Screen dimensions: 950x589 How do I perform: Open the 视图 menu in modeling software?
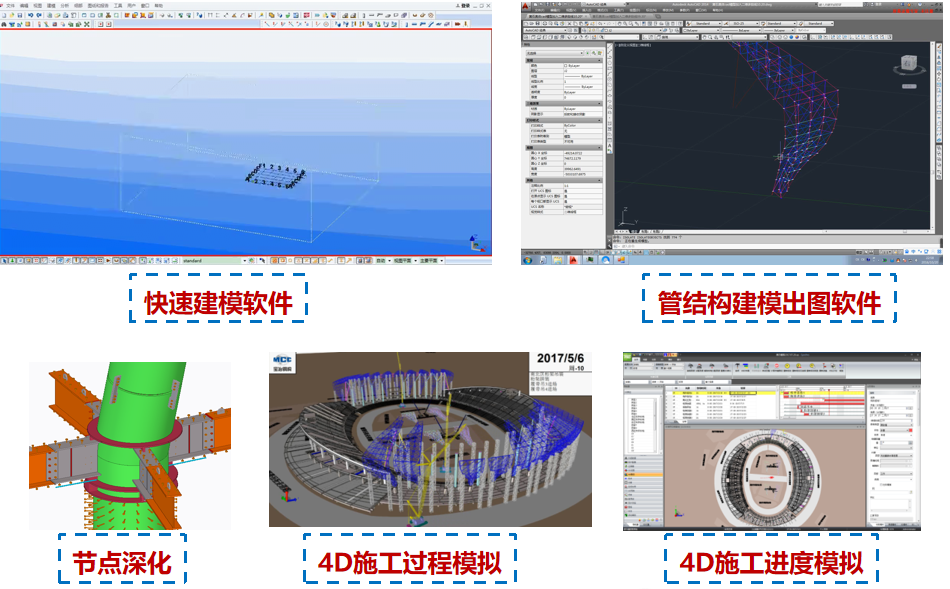click(38, 6)
